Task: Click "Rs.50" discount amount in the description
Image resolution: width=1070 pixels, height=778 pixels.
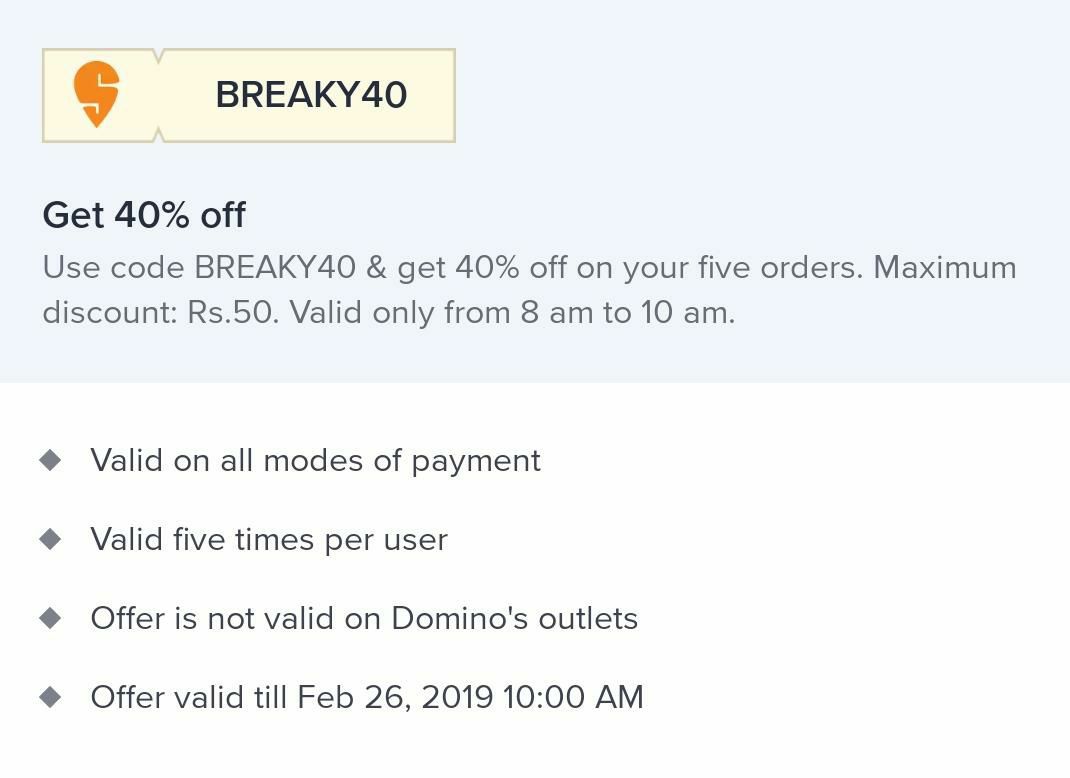Action: [x=232, y=313]
